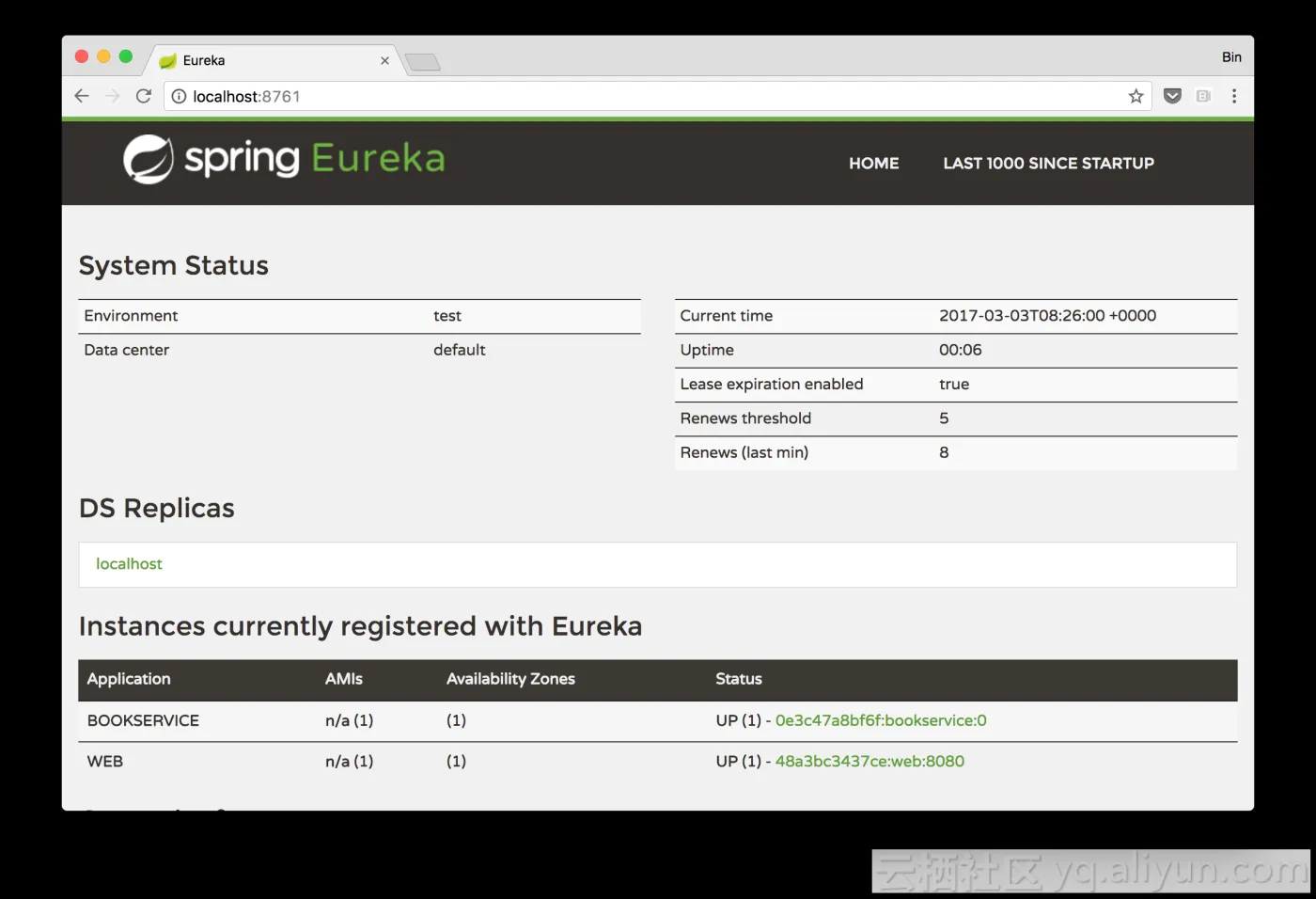Open a new tab with the blank tab button
This screenshot has width=1316, height=899.
[423, 62]
